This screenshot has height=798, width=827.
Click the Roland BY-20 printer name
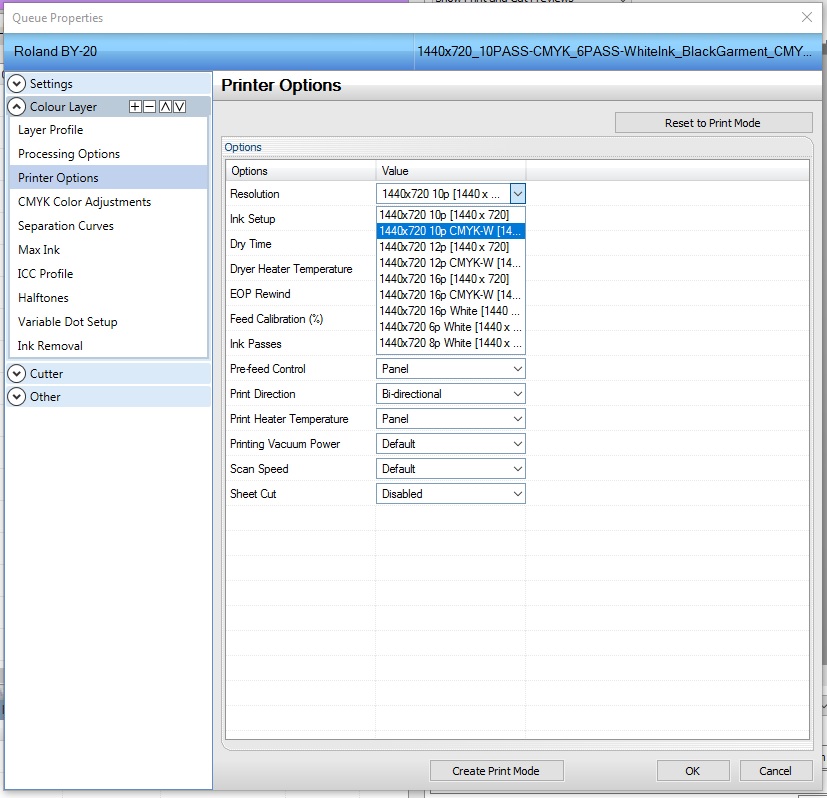click(x=55, y=51)
